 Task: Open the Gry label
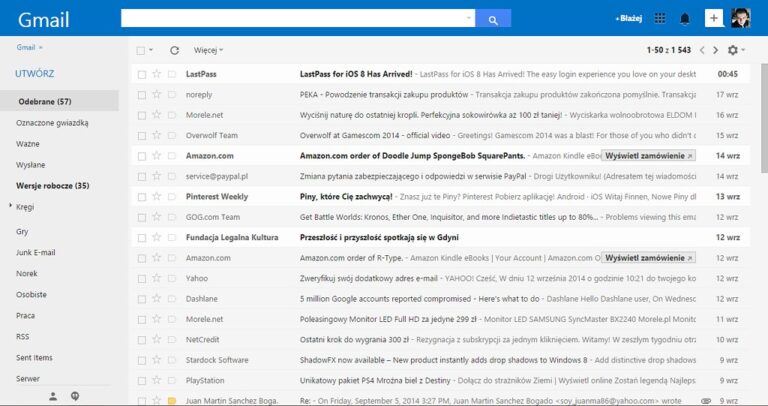[x=22, y=232]
